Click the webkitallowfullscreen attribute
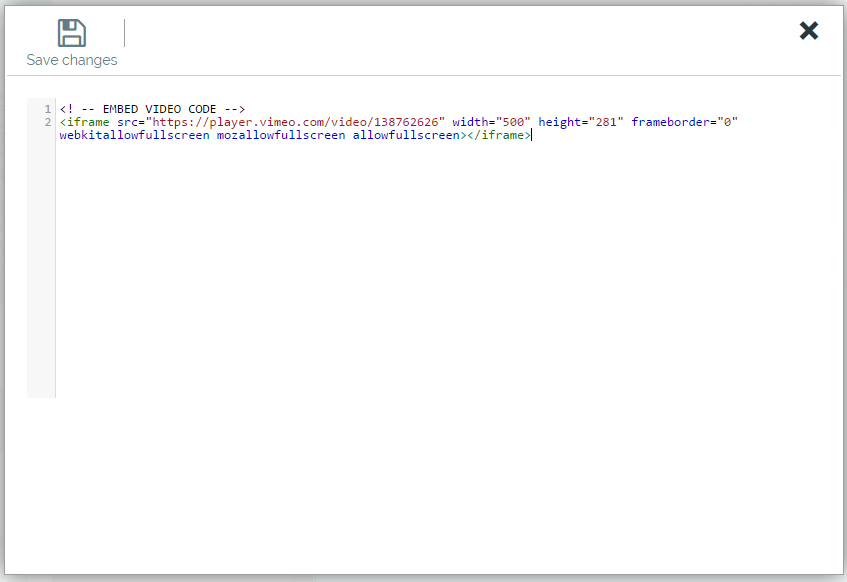Screen dimensions: 847x582 pyautogui.click(x=134, y=135)
